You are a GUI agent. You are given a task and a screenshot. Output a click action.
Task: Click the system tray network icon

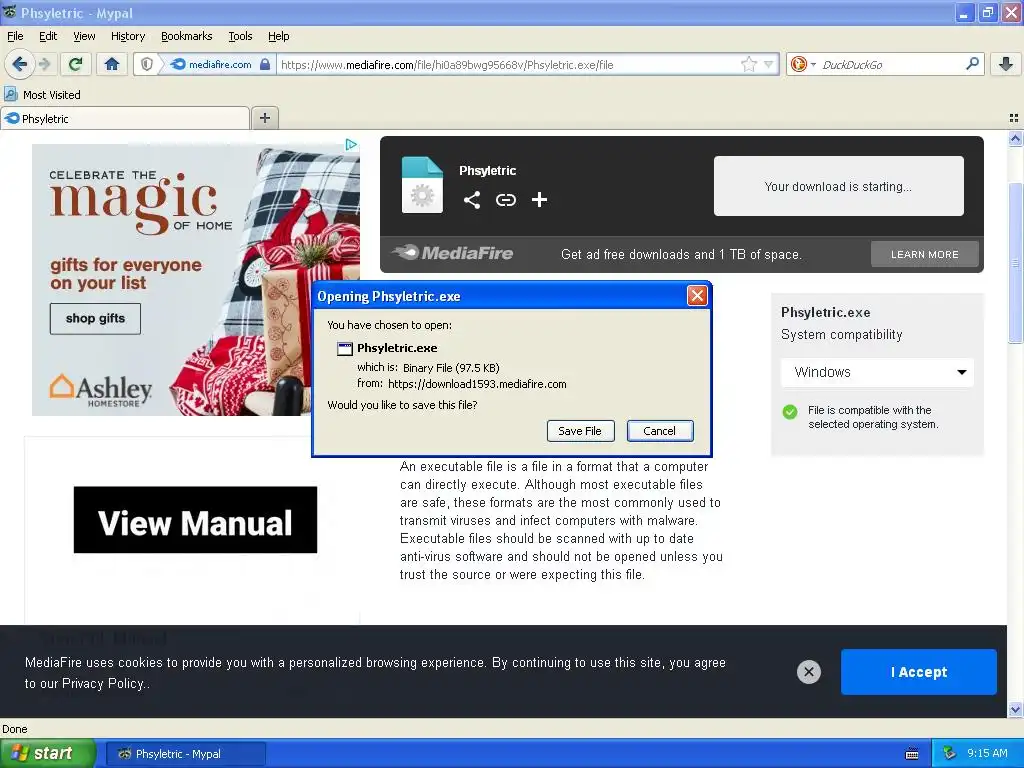coord(950,753)
